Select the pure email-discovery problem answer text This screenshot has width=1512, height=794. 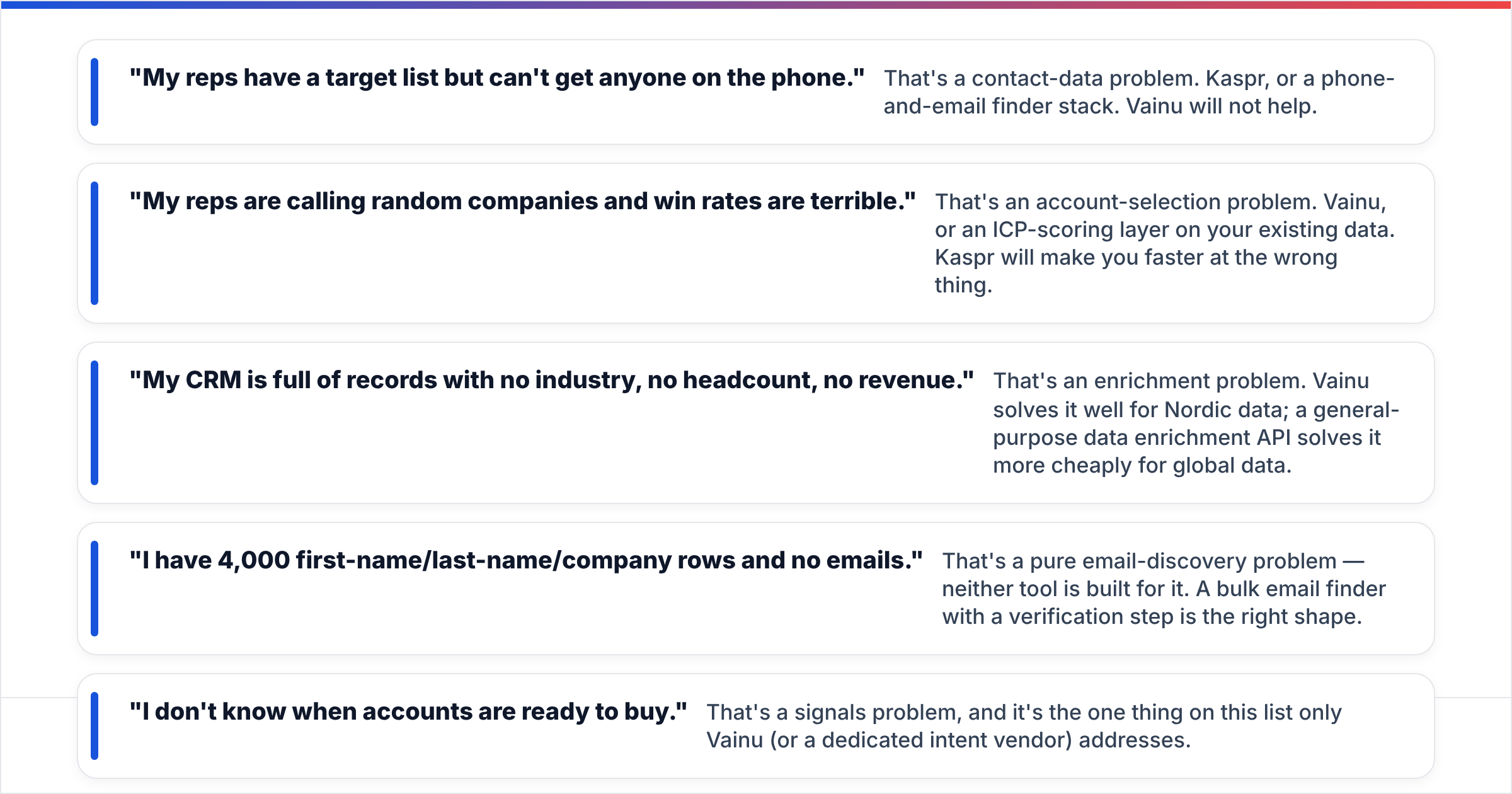click(1164, 589)
